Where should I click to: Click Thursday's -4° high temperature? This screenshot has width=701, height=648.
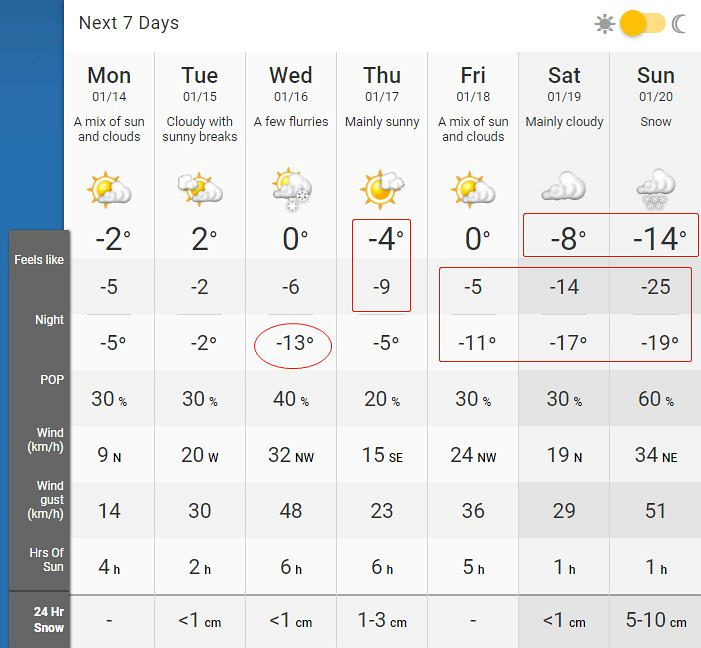coord(382,240)
